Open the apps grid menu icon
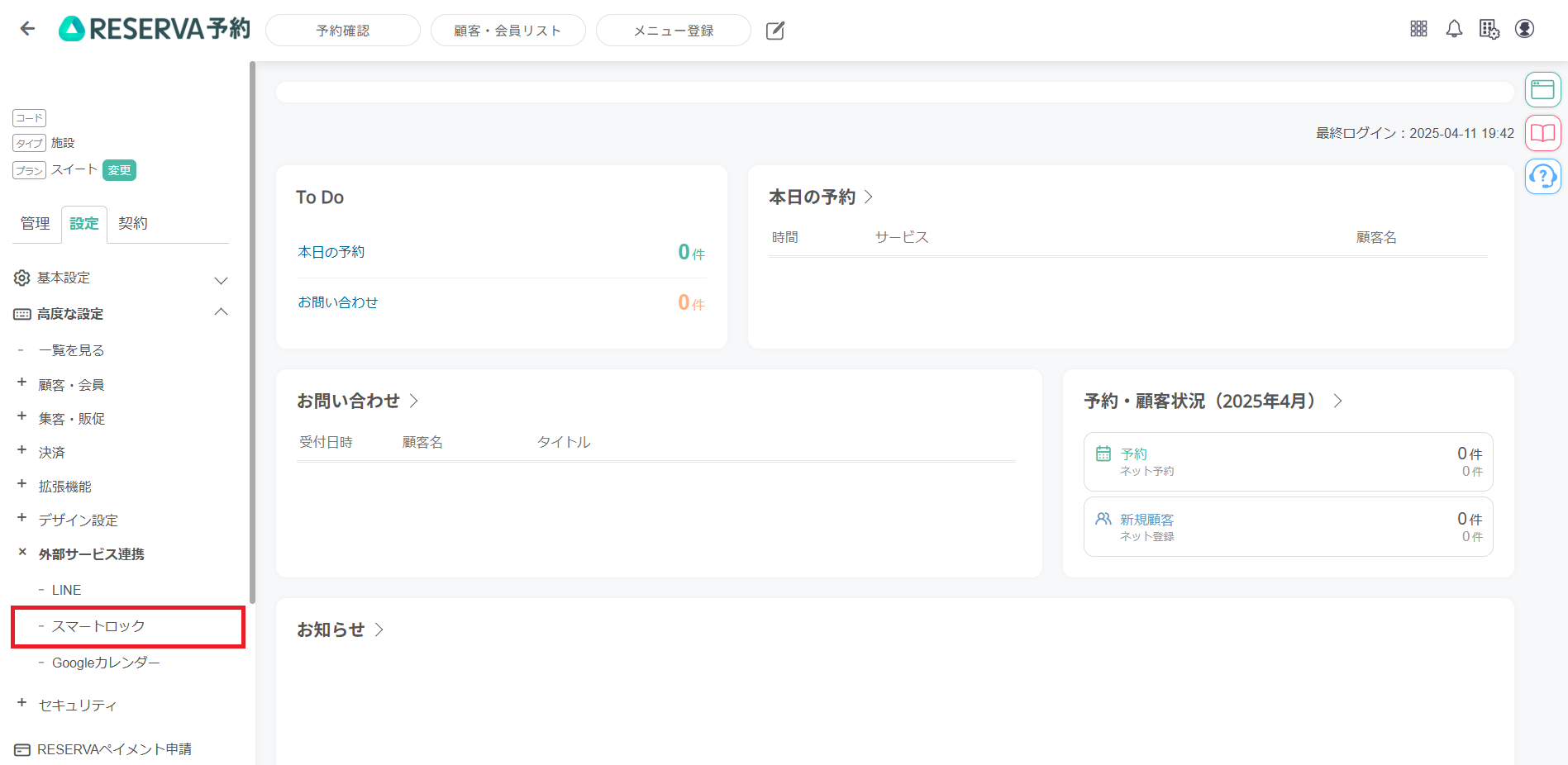 [x=1418, y=29]
